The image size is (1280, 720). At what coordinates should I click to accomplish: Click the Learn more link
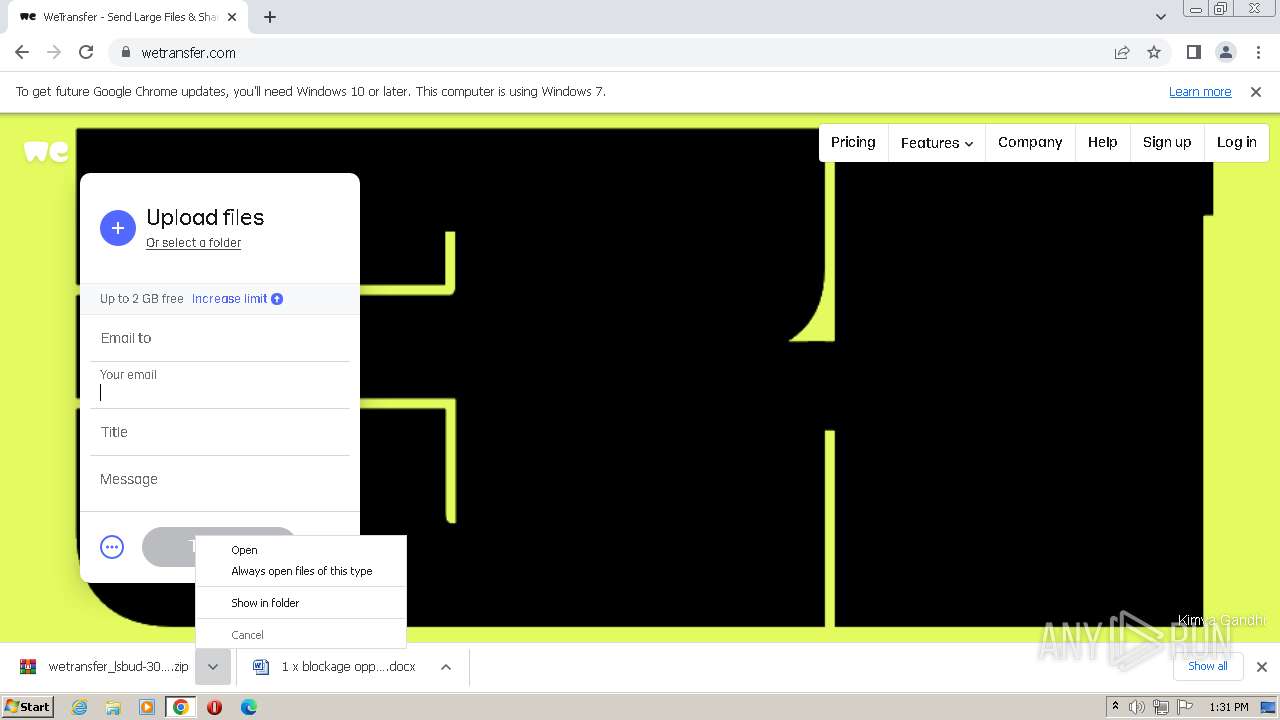[1200, 92]
